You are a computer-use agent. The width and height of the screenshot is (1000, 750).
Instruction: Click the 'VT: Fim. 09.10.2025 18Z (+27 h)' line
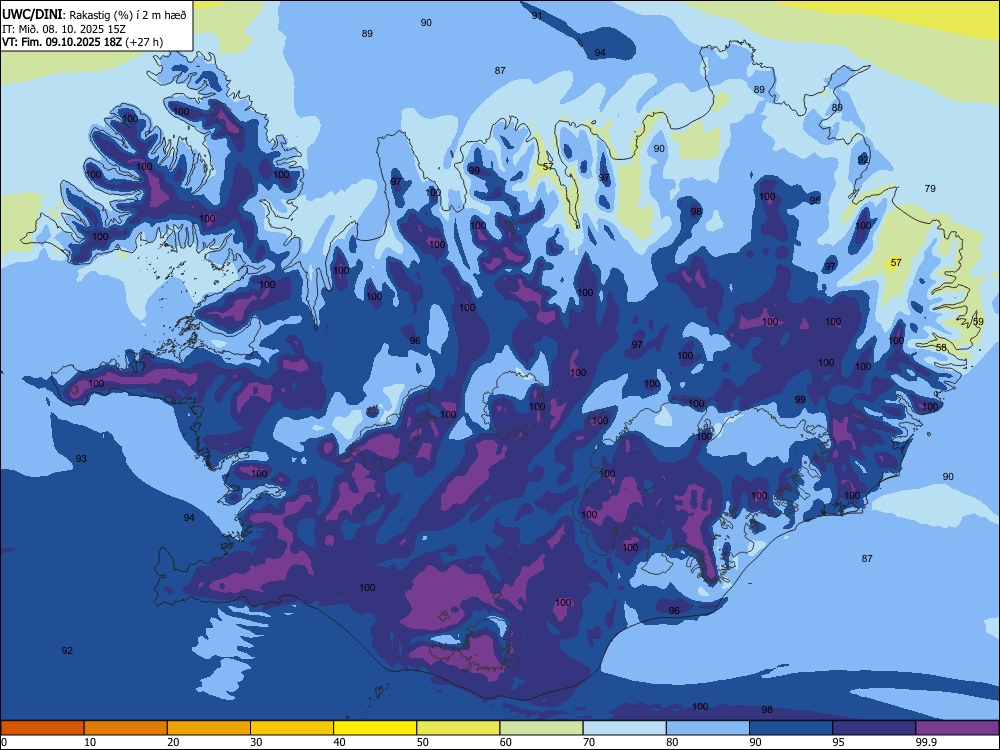coord(82,42)
